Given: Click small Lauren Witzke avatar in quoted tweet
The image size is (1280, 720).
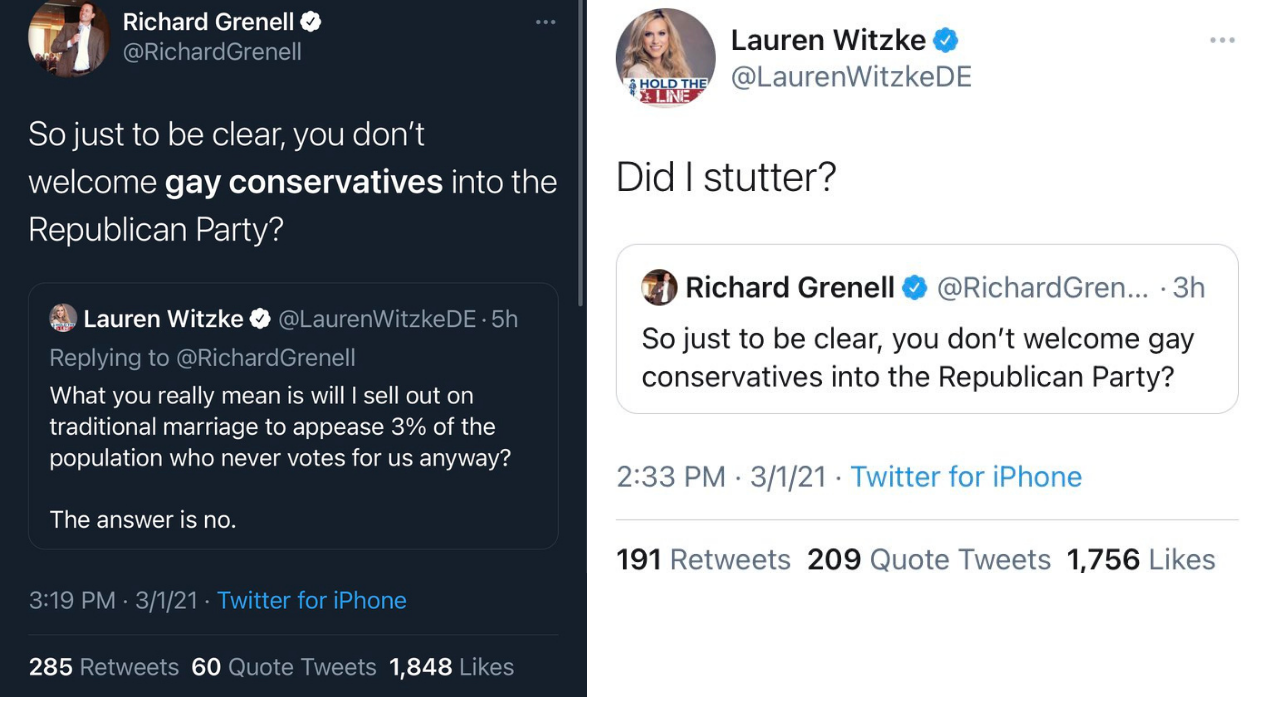Looking at the screenshot, I should [x=63, y=318].
